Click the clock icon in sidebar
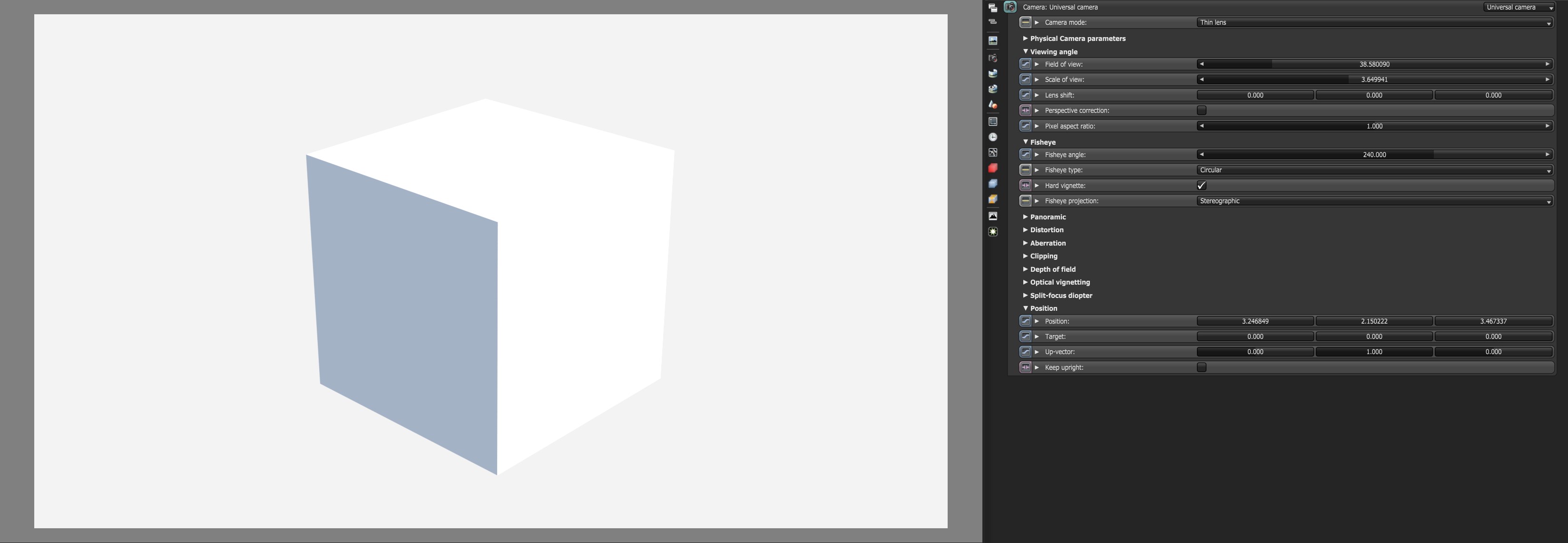Image resolution: width=1568 pixels, height=543 pixels. tap(993, 137)
